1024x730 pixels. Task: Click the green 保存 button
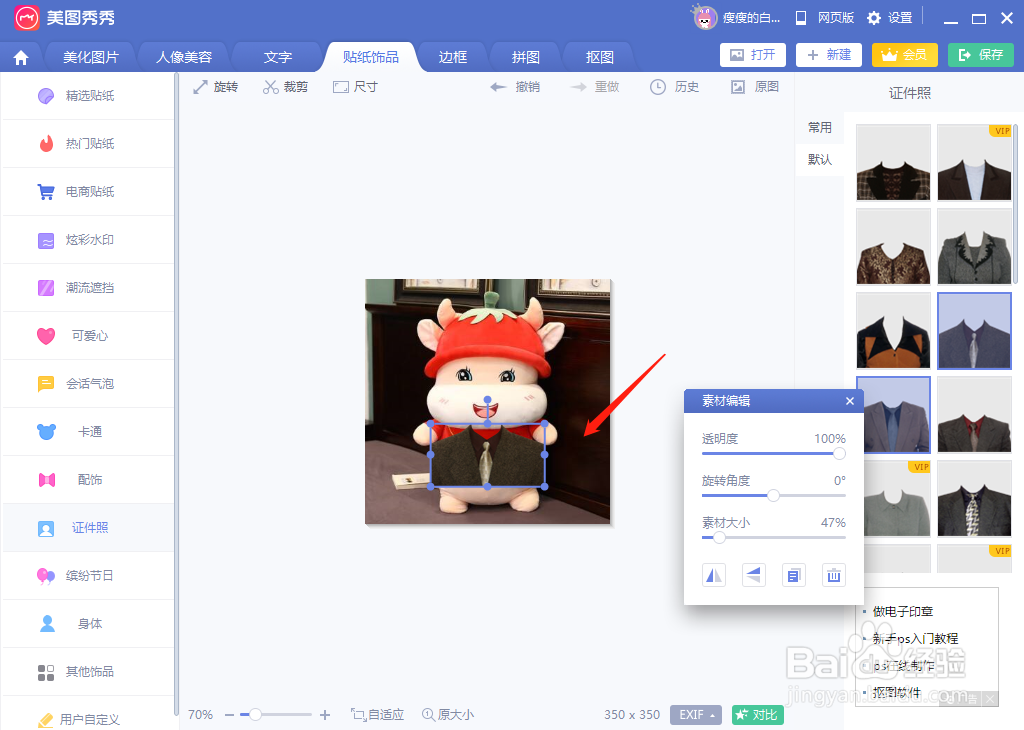(981, 55)
